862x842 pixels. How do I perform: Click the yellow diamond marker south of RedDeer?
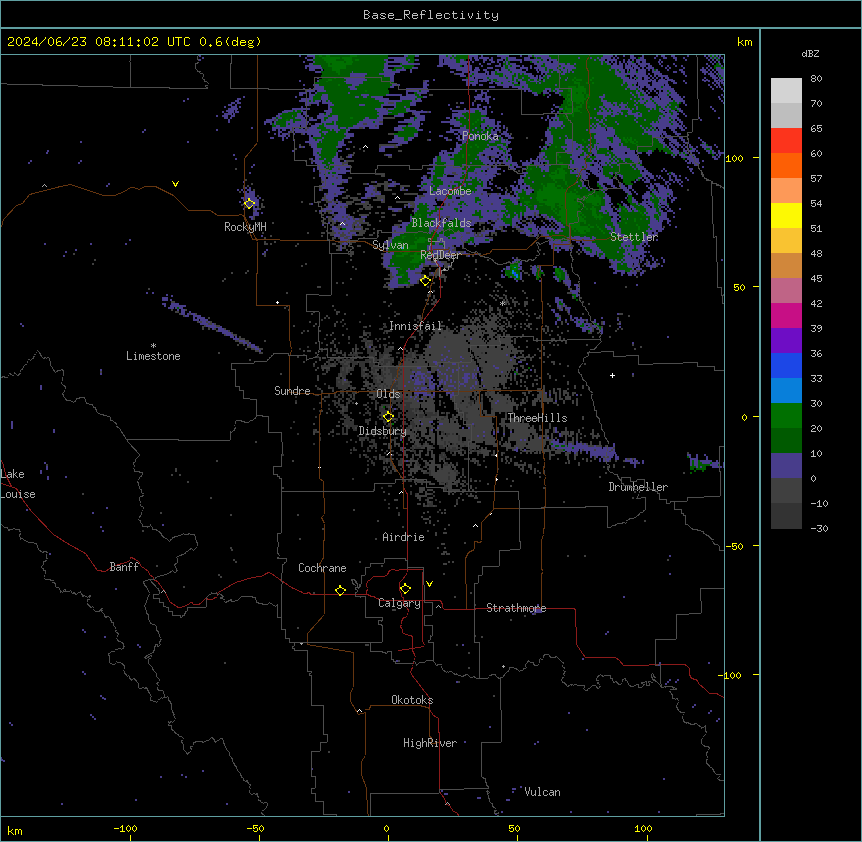click(x=425, y=281)
